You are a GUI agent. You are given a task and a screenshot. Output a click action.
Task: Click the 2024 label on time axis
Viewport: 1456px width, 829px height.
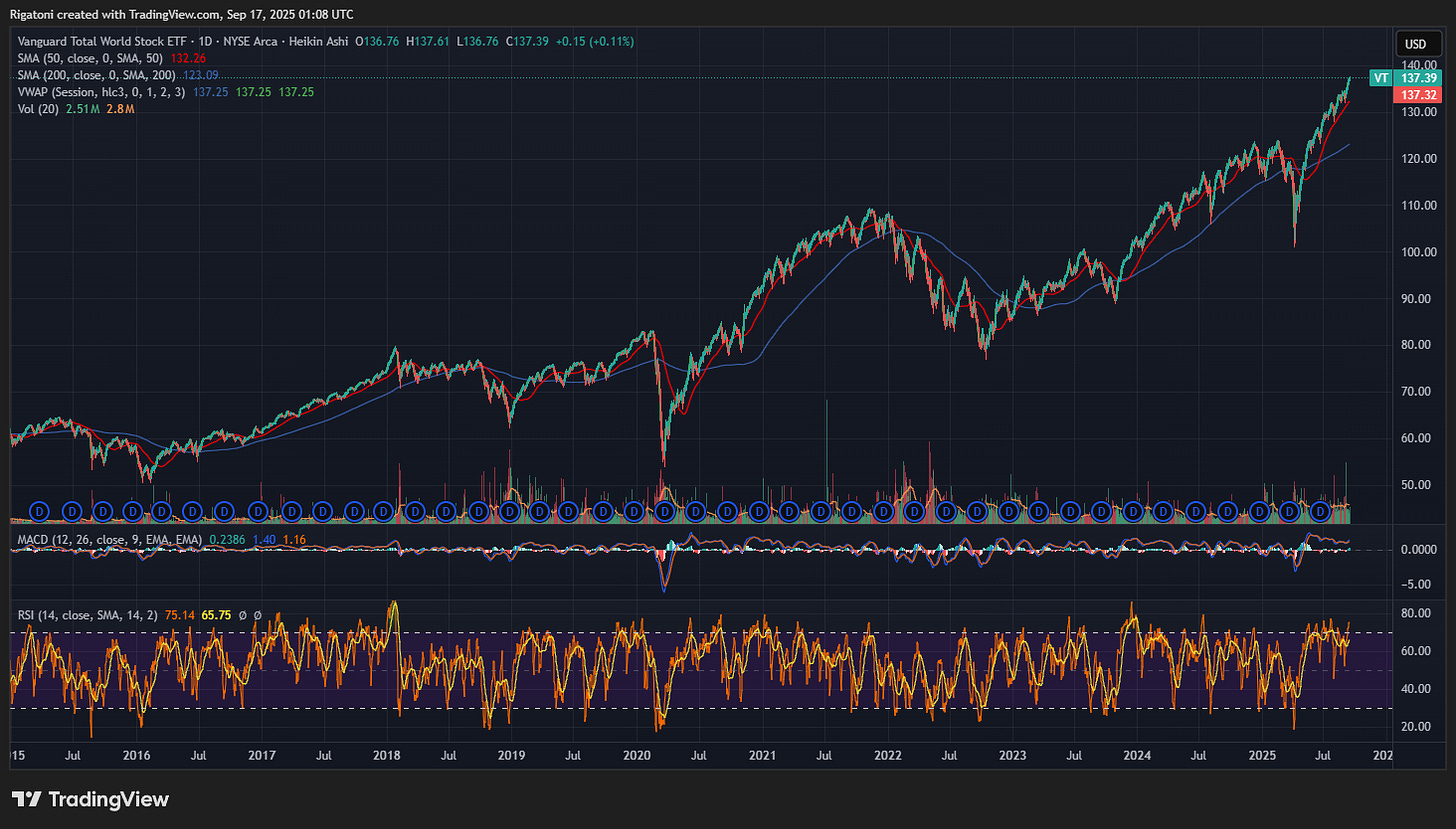tap(1136, 756)
